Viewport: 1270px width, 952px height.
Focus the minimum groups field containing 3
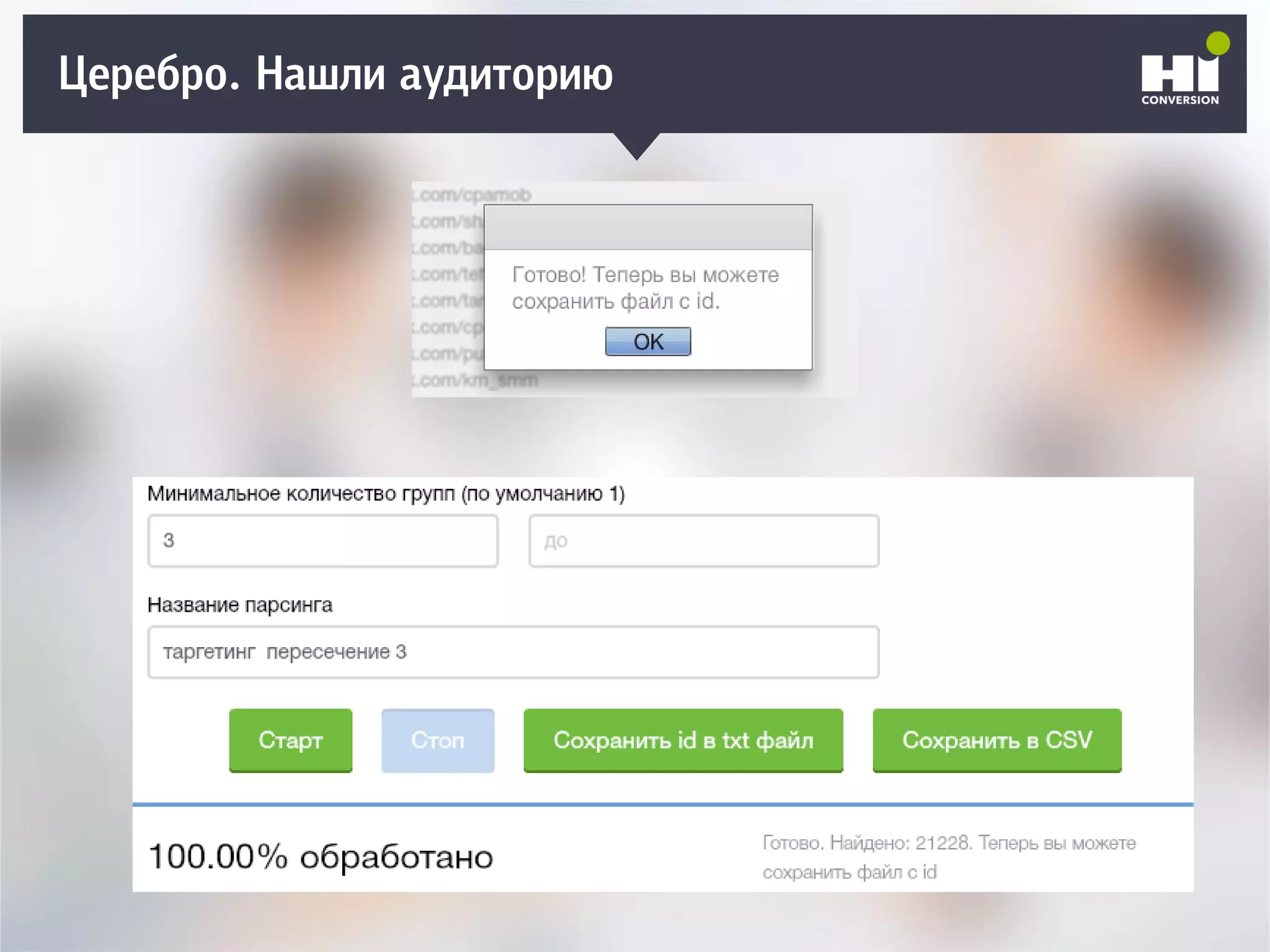(323, 540)
